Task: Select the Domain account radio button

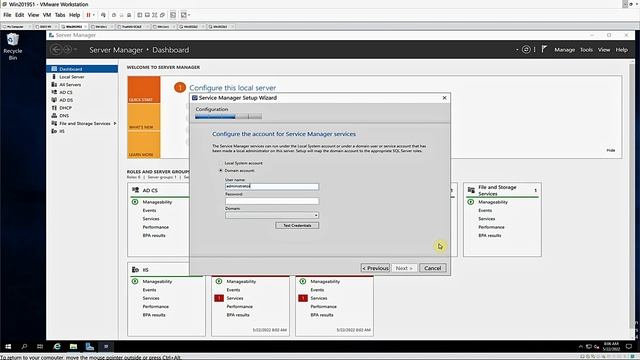Action: coord(221,171)
